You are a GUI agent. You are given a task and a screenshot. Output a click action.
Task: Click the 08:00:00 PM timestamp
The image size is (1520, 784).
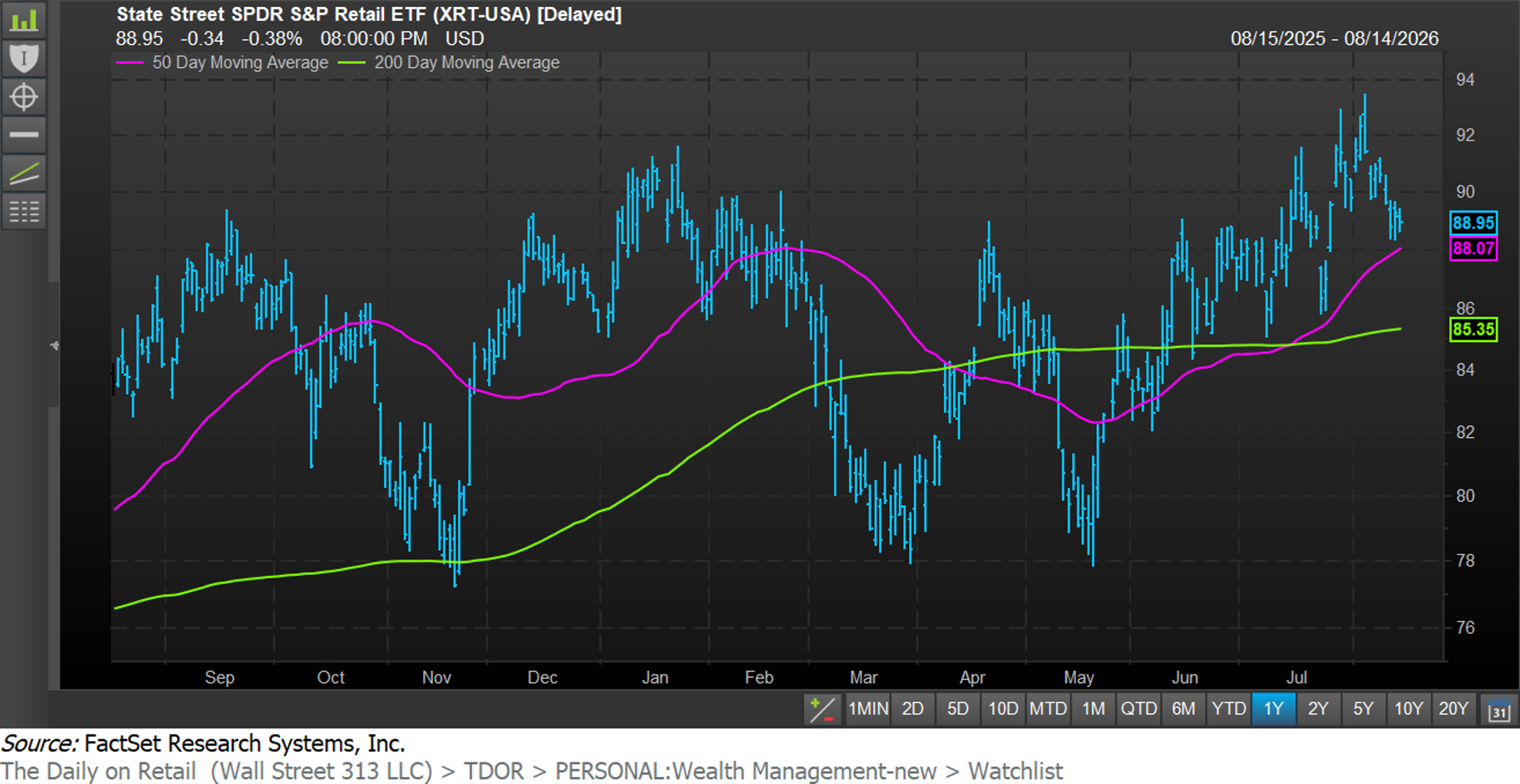tap(373, 39)
